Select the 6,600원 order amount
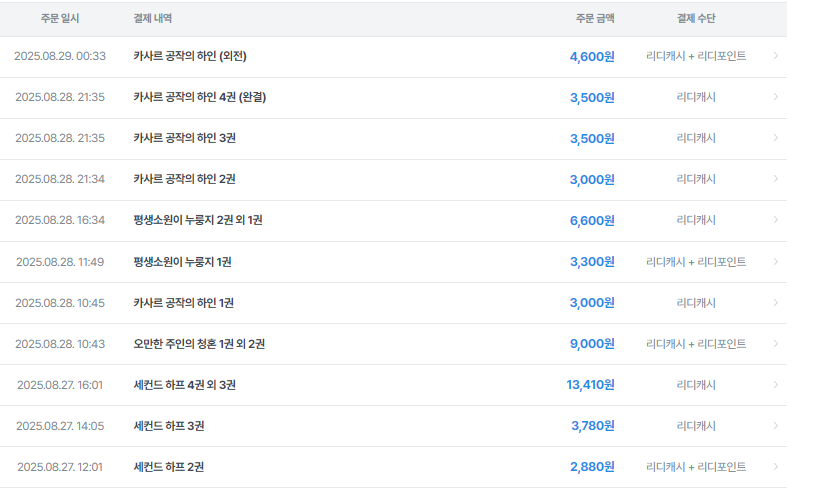 click(x=591, y=220)
